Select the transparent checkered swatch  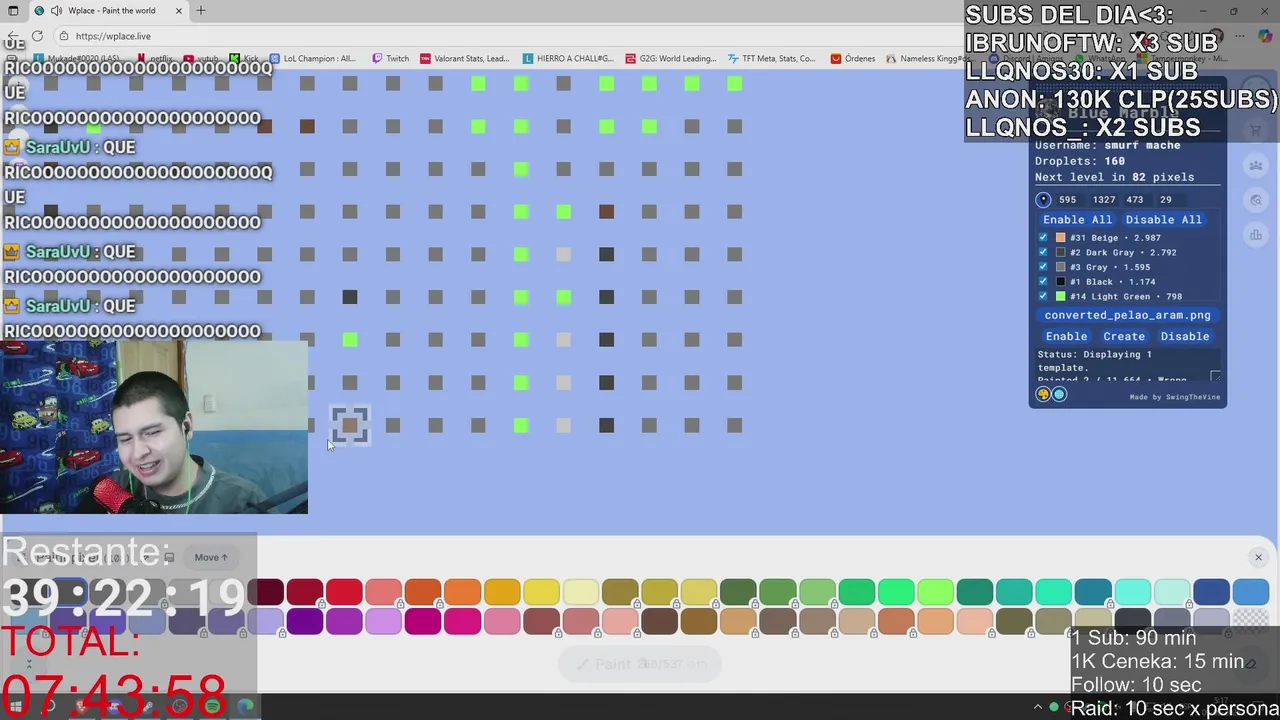point(1250,620)
